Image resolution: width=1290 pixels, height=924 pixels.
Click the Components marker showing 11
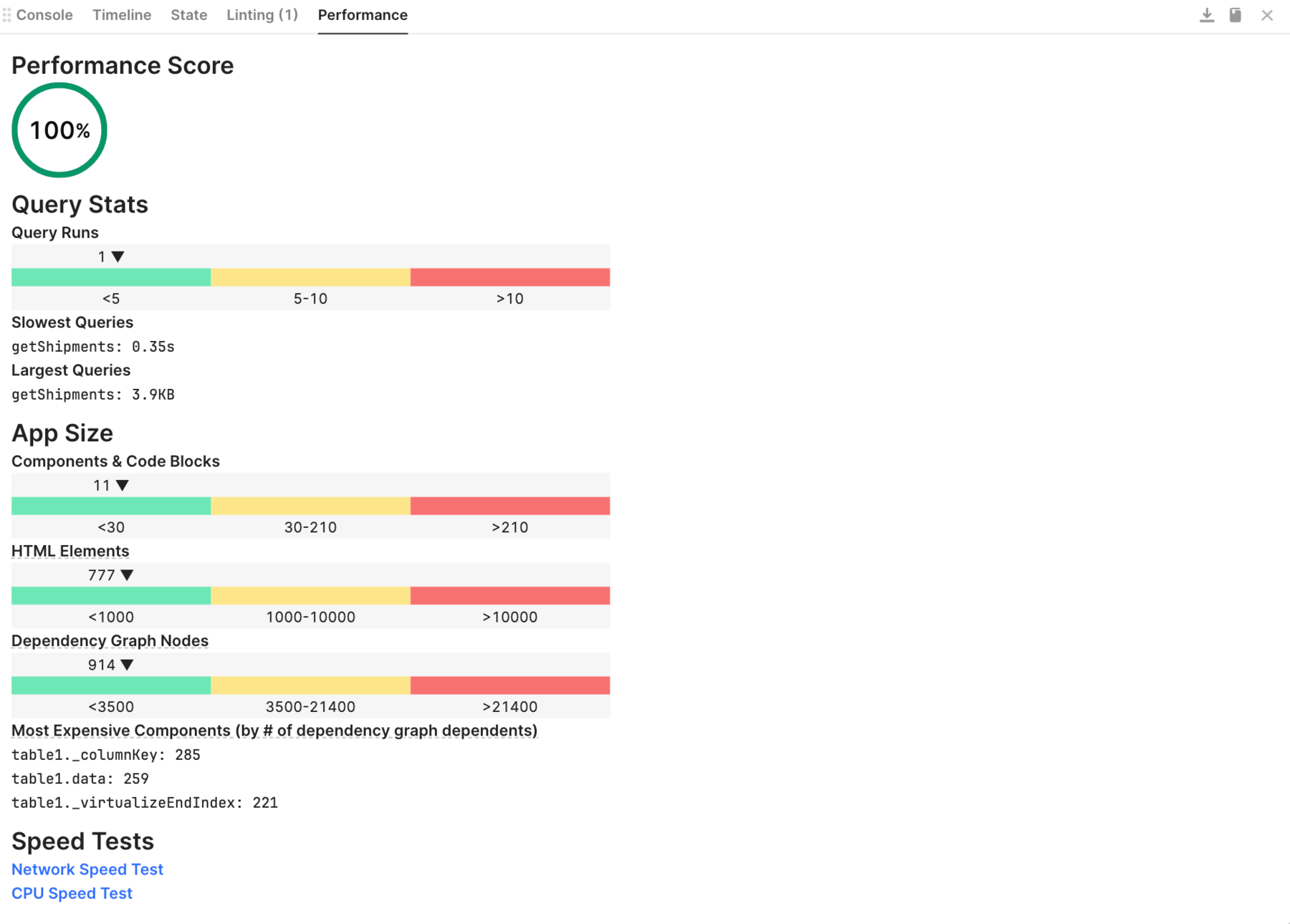111,486
